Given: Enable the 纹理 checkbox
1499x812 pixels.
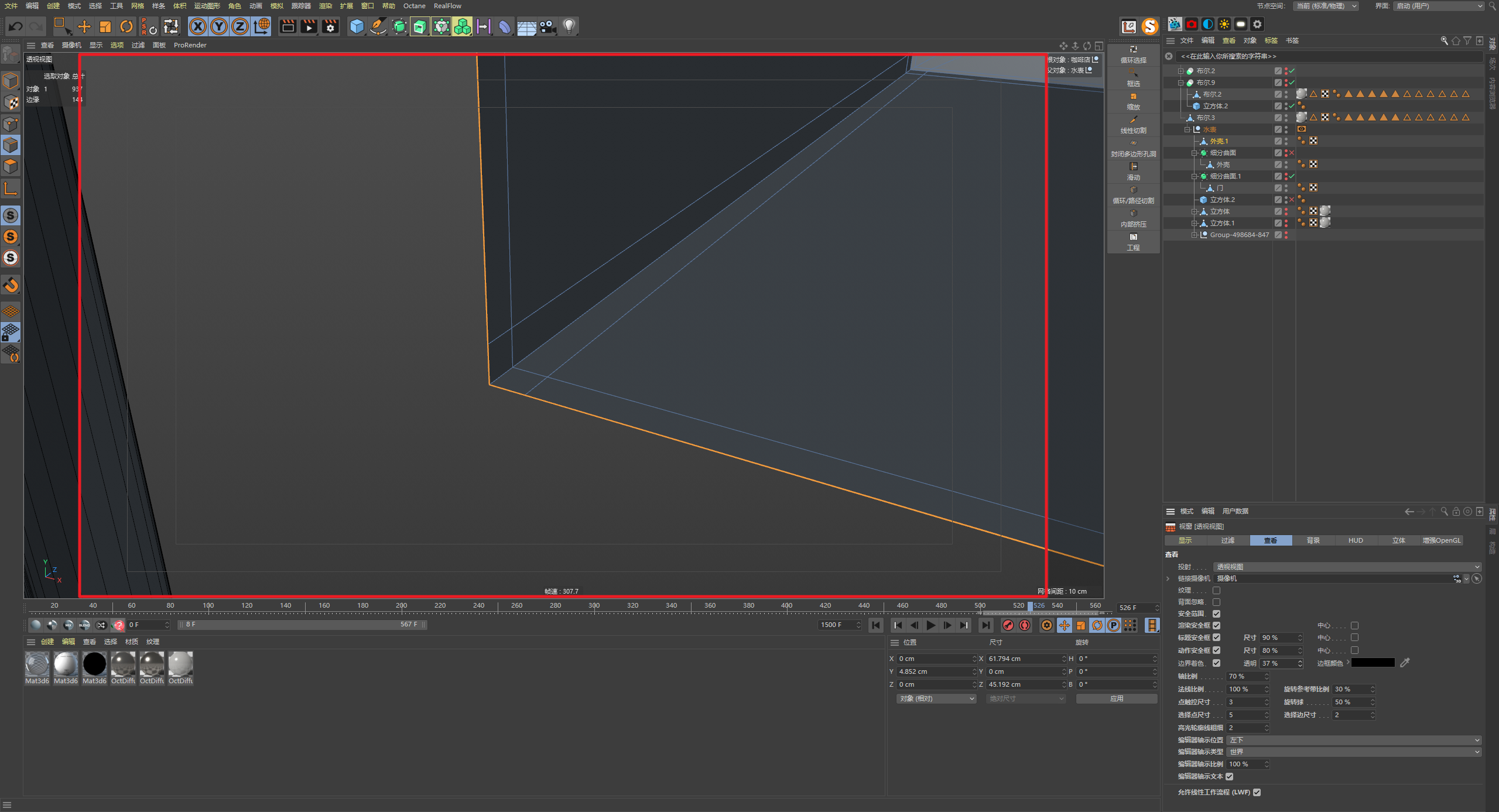Looking at the screenshot, I should (x=1216, y=590).
